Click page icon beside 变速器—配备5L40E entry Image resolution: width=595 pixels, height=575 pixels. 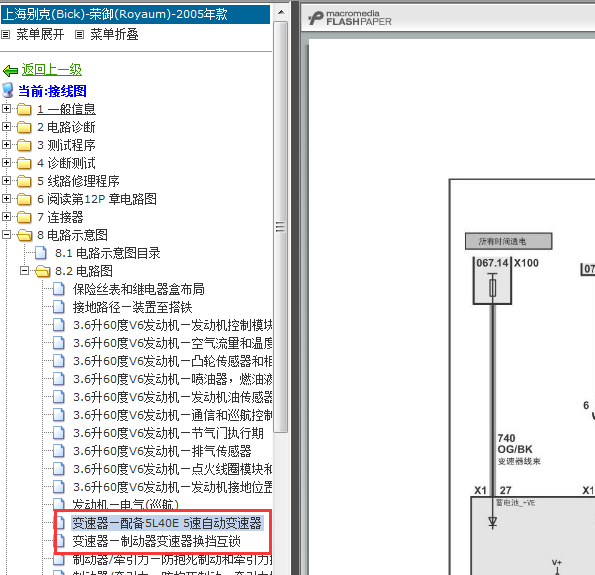pyautogui.click(x=59, y=523)
